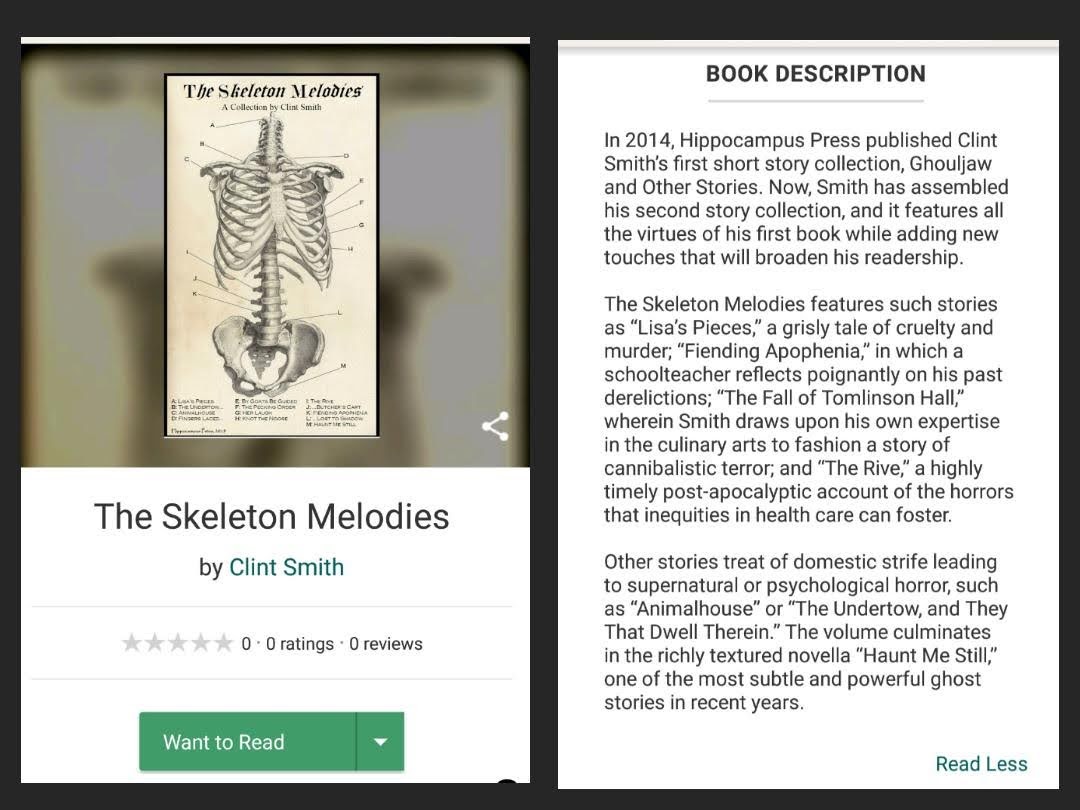Viewport: 1080px width, 810px height.
Task: Open The Skeleton Melodies cover thumbnail
Action: 272,256
